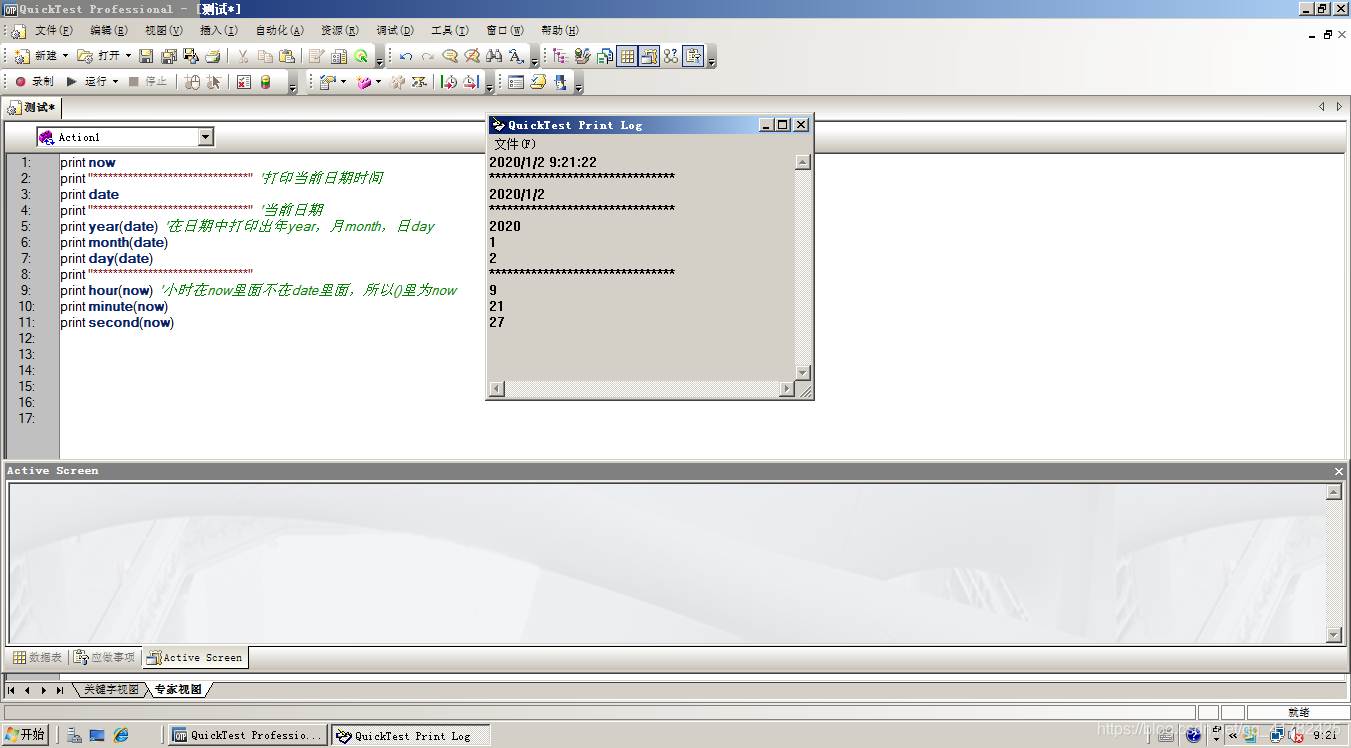Click the Print Log window title icon
Screen dimensions: 1351x748
[x=497, y=125]
